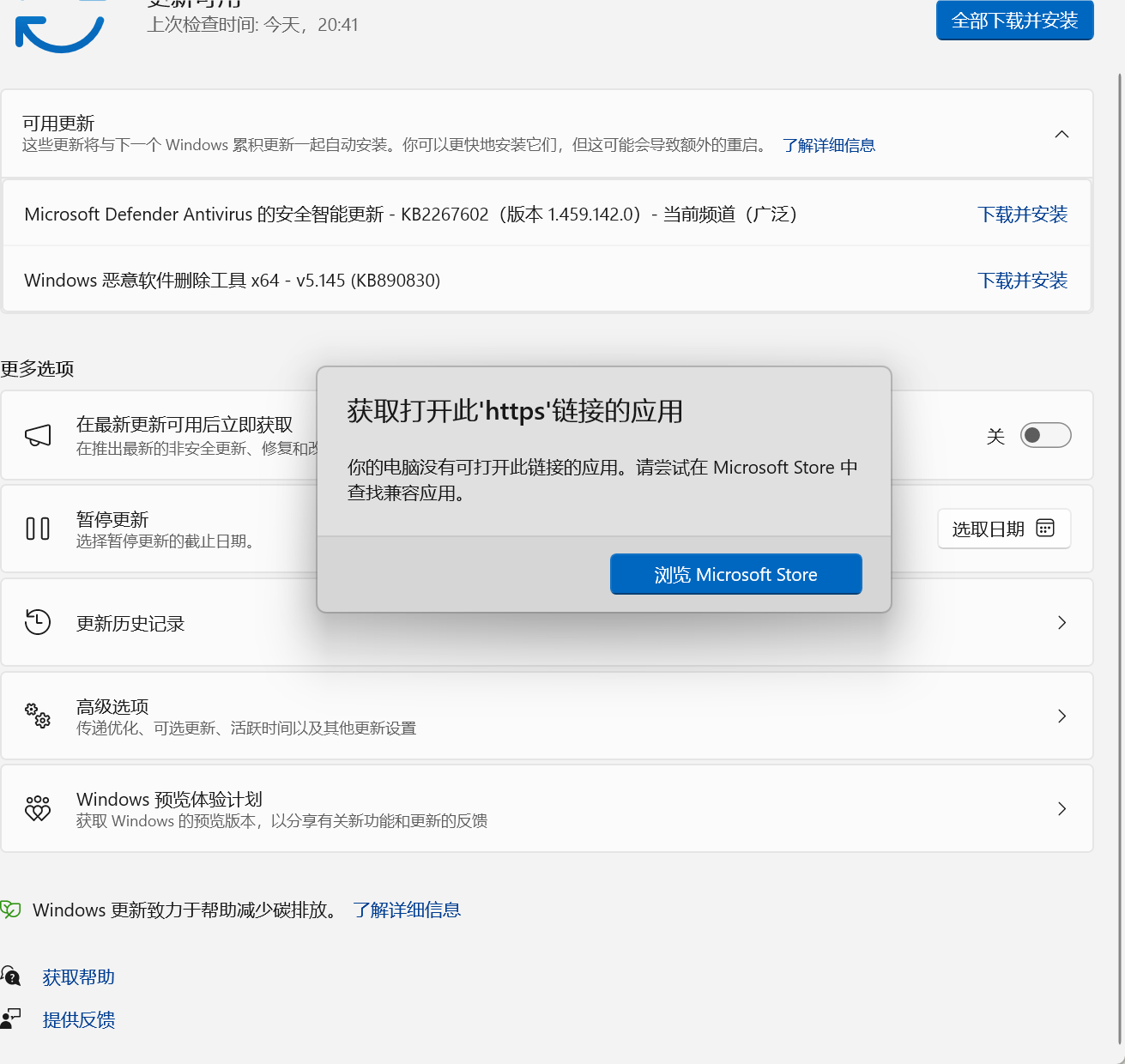Open 更新历史记录 via its right chevron

[x=1061, y=622]
